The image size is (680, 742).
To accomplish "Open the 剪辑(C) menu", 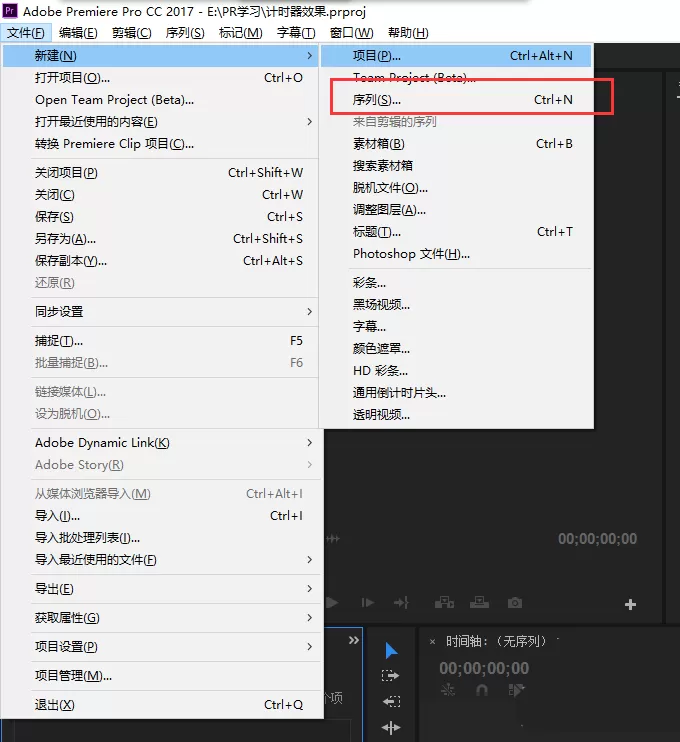I will tap(132, 33).
